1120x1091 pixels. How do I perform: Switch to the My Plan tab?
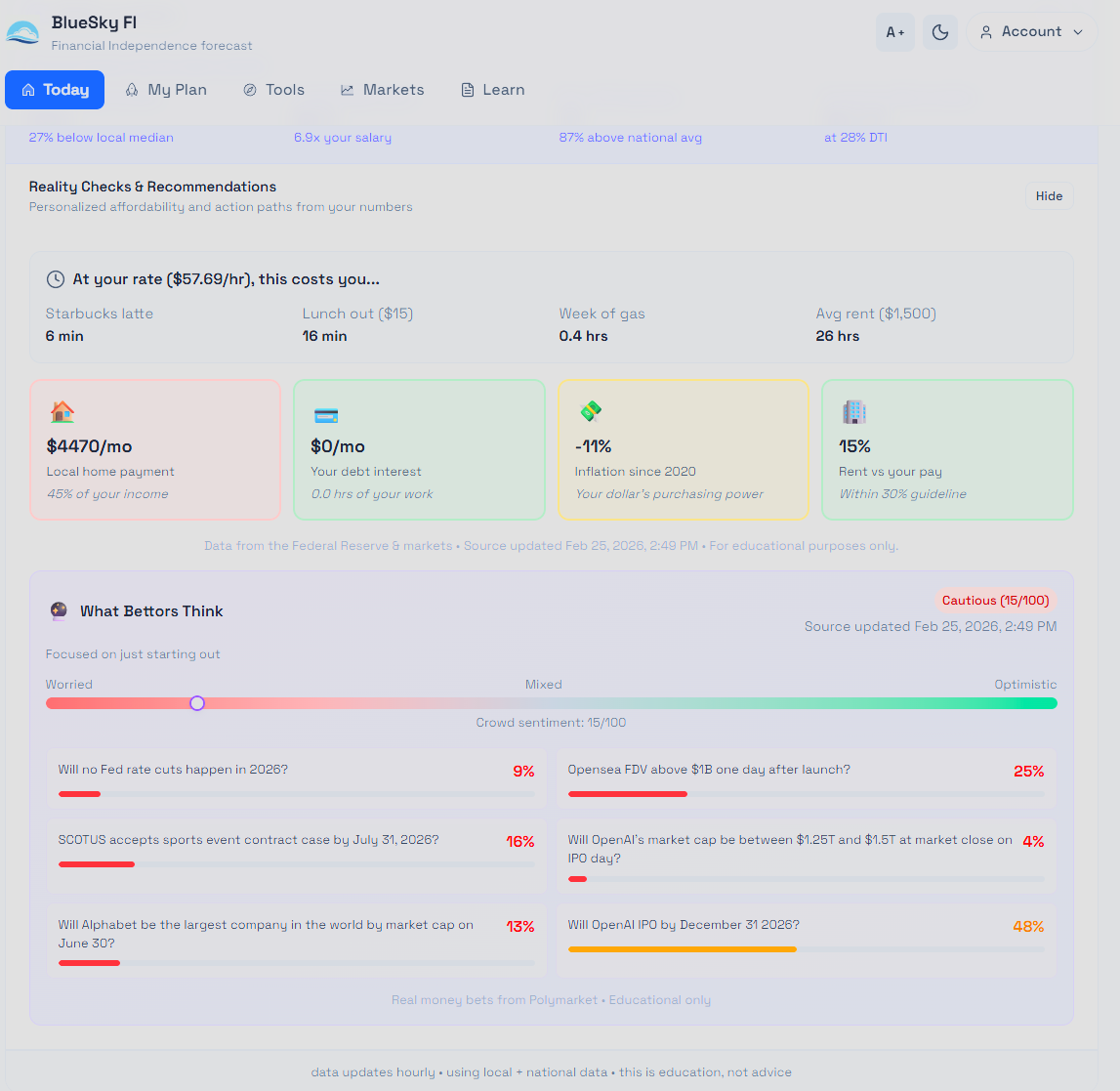tap(166, 89)
